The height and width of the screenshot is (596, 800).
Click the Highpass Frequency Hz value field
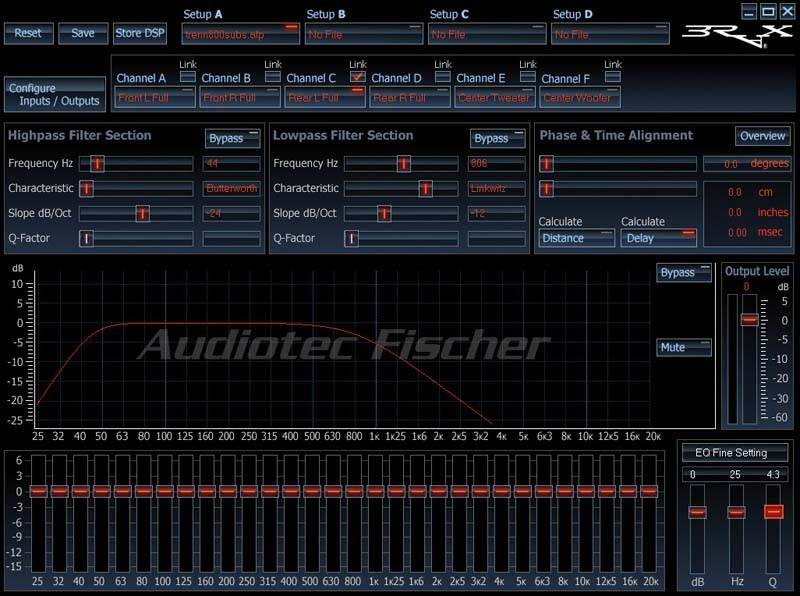[x=231, y=163]
